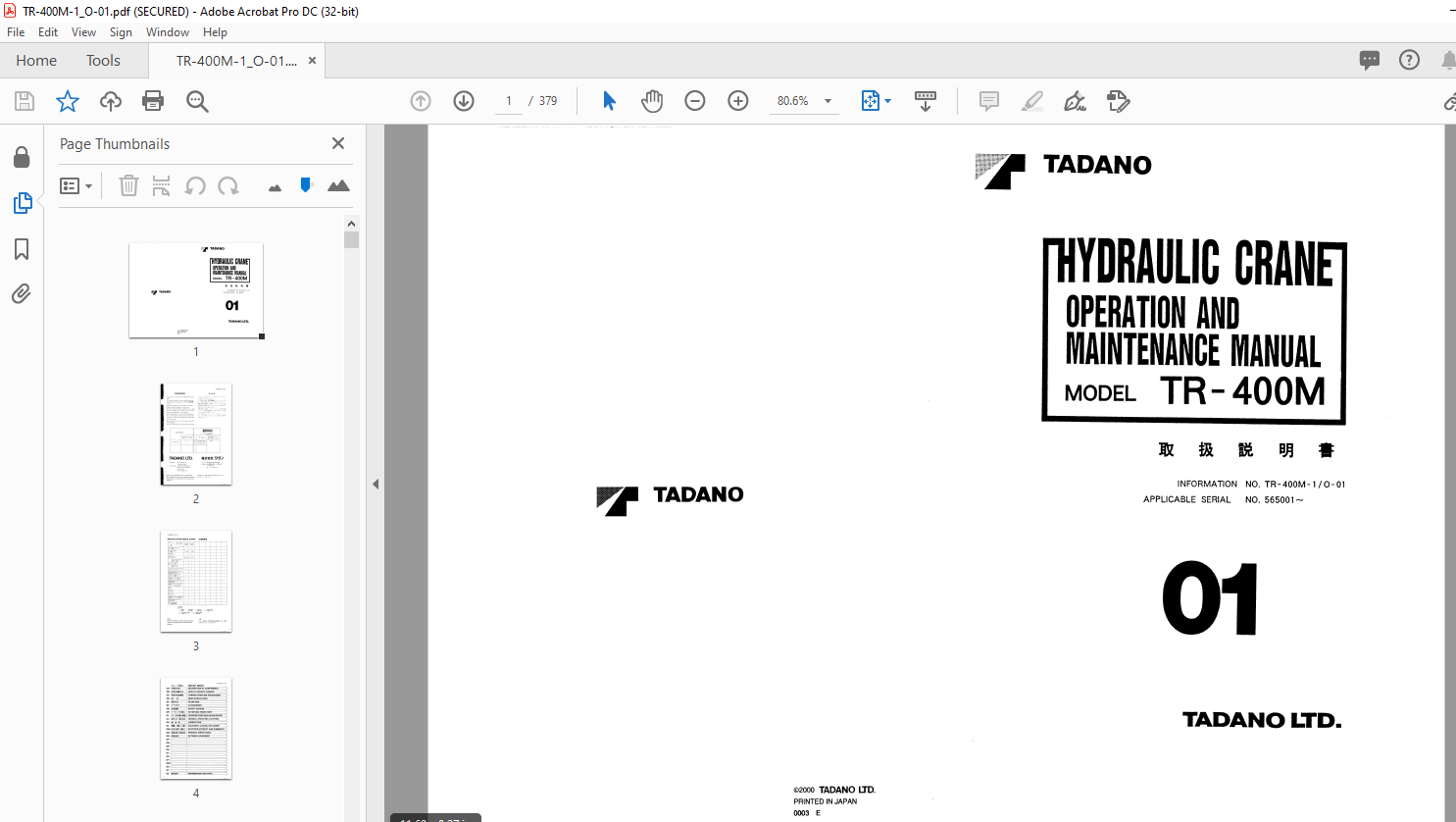The image size is (1456, 822).
Task: Go to the next page with the down arrow
Action: [x=464, y=101]
